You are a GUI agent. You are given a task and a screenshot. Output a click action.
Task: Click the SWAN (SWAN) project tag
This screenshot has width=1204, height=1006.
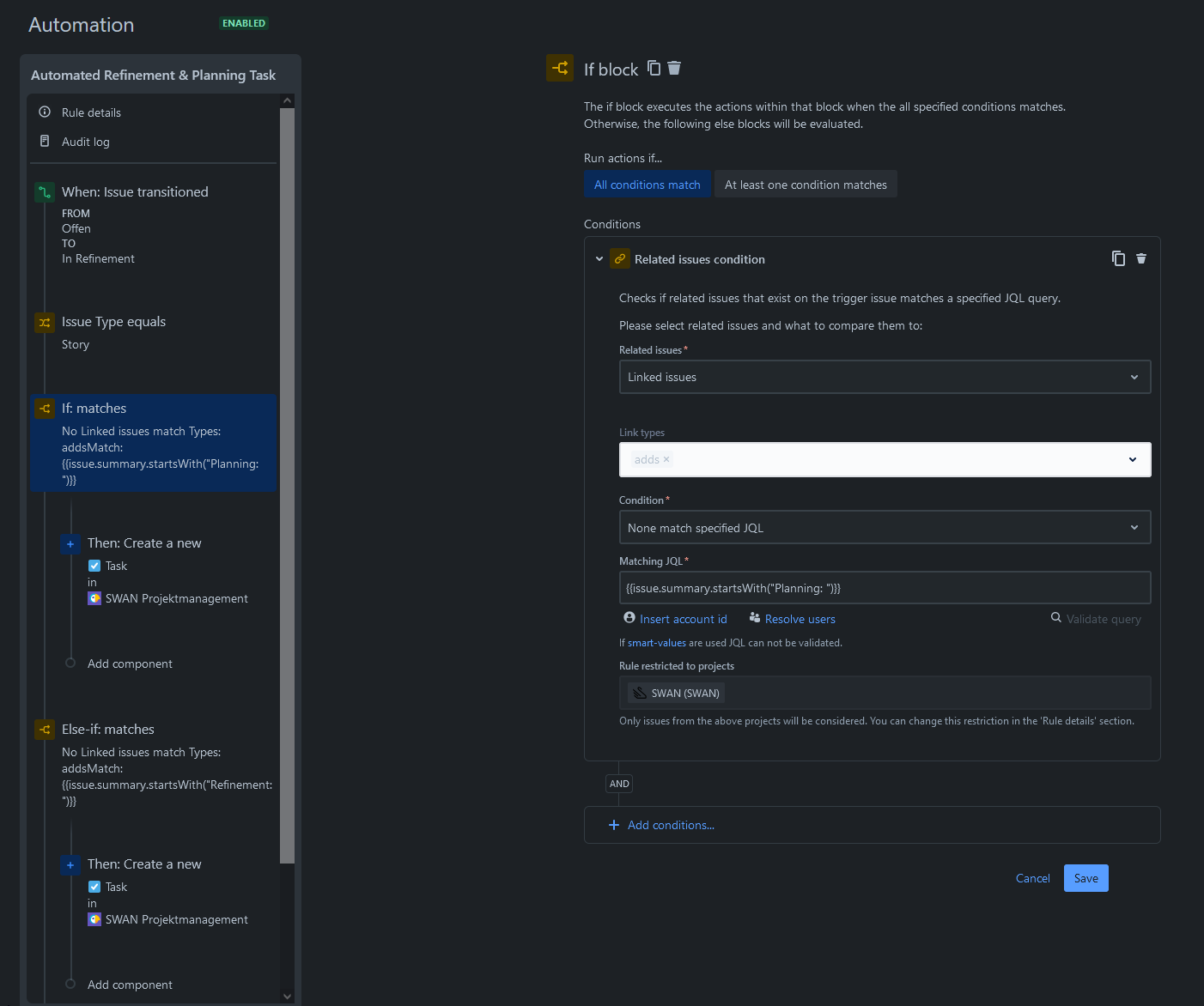coord(676,693)
